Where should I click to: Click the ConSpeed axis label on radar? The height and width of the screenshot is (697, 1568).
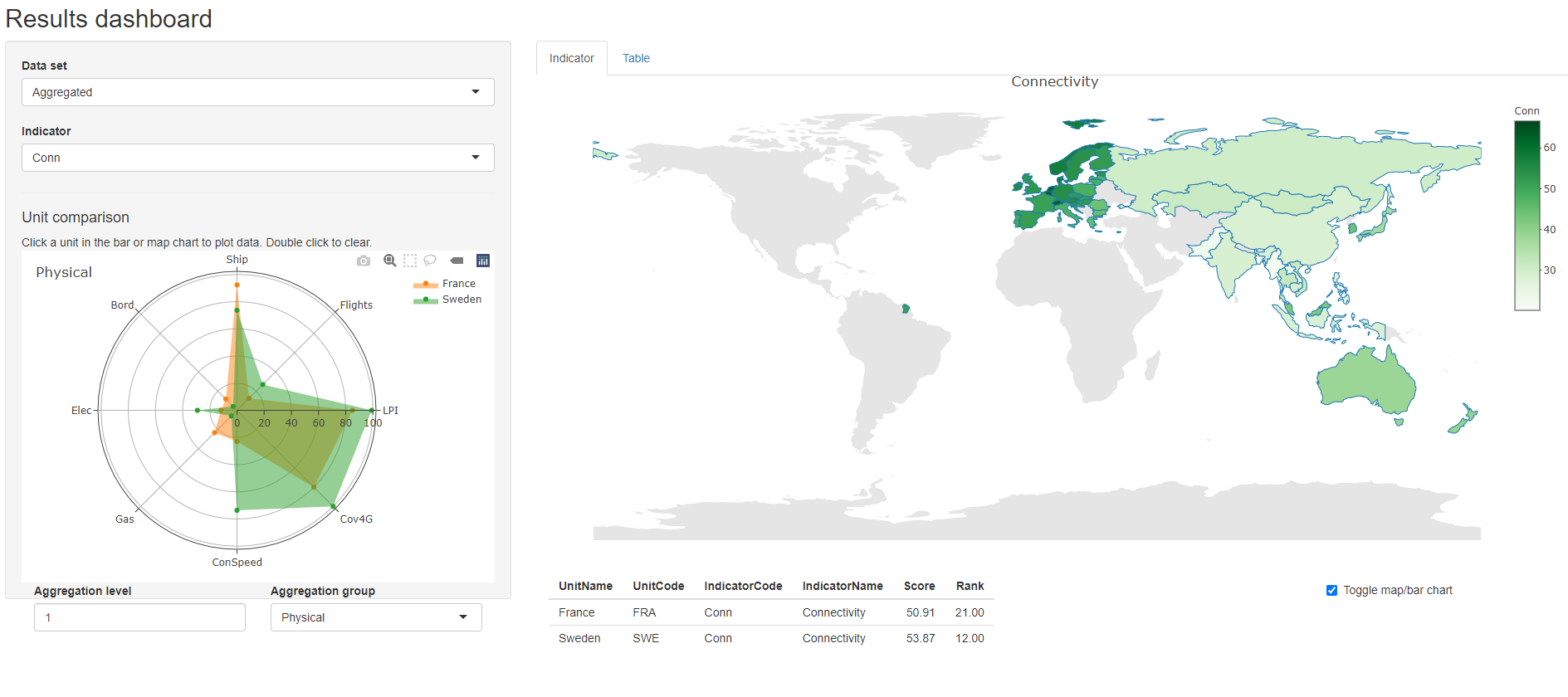coord(237,563)
